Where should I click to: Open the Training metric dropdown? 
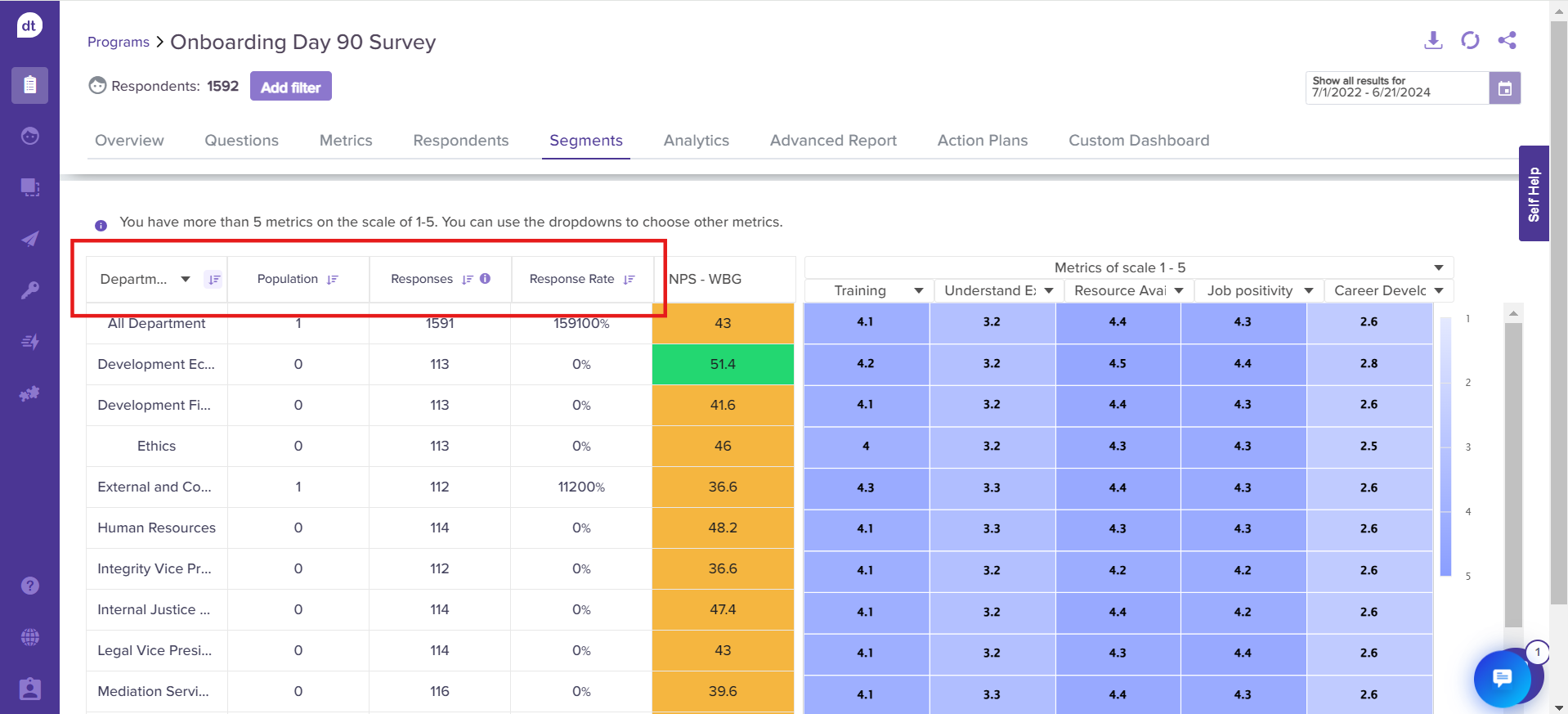point(918,291)
